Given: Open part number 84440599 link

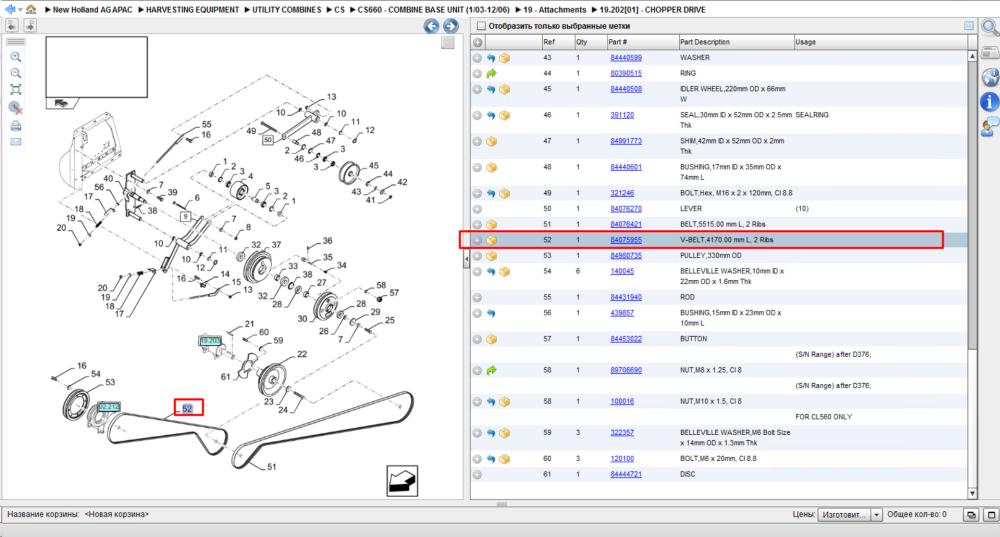Looking at the screenshot, I should point(626,57).
